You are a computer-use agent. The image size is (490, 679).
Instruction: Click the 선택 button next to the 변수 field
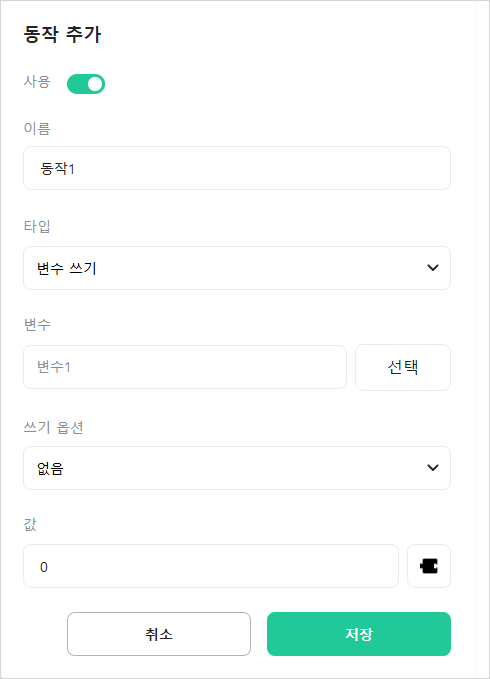403,367
